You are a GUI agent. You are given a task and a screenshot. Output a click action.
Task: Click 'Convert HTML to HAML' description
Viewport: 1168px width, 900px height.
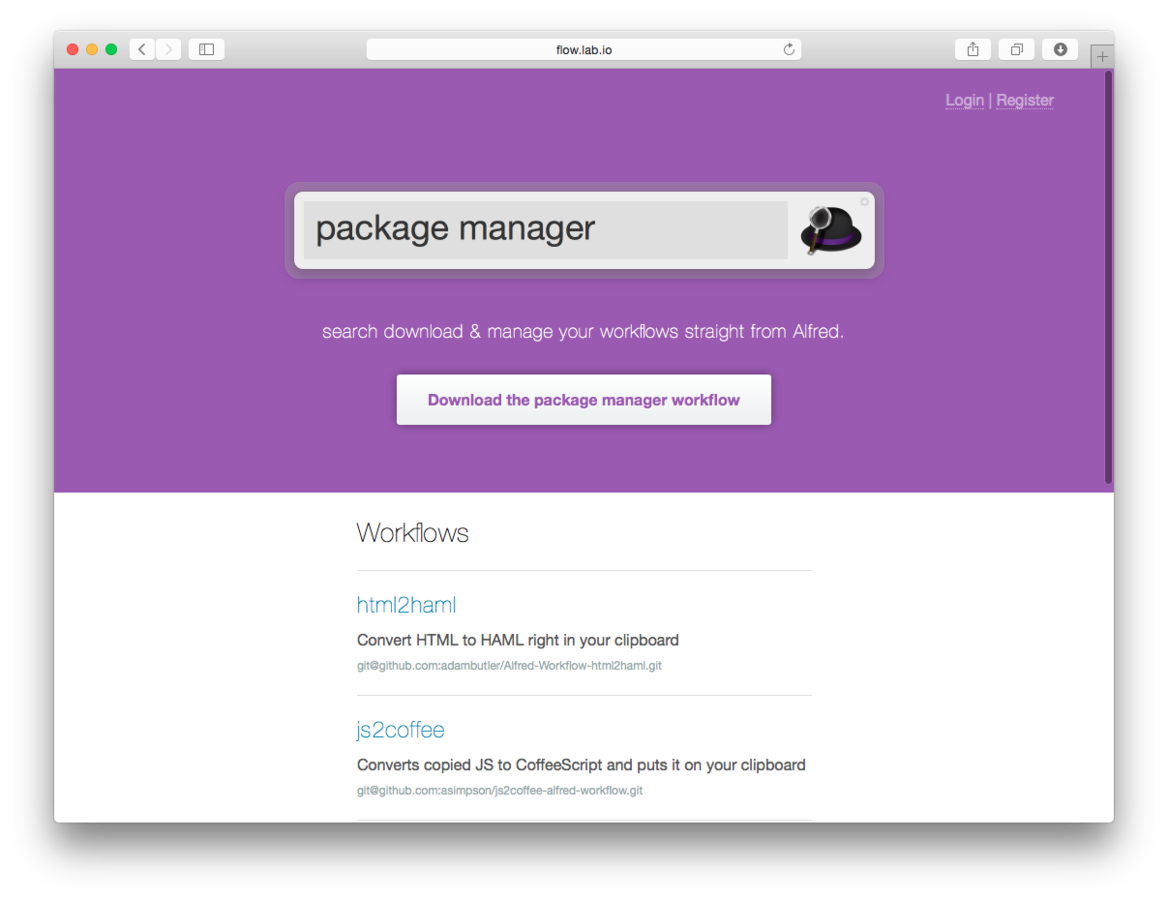point(518,640)
